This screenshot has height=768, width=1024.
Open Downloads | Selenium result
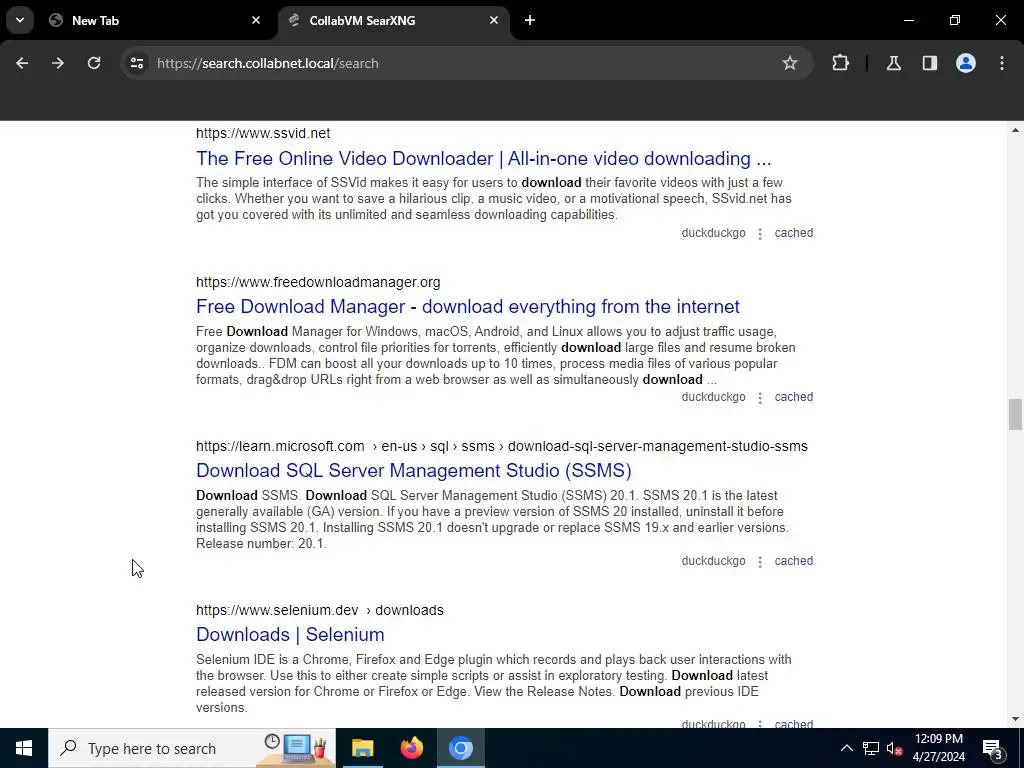pyautogui.click(x=290, y=635)
